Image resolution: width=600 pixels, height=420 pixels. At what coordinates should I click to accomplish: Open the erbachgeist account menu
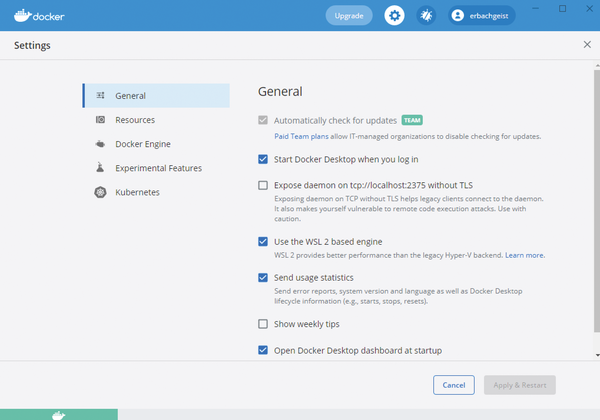click(481, 16)
